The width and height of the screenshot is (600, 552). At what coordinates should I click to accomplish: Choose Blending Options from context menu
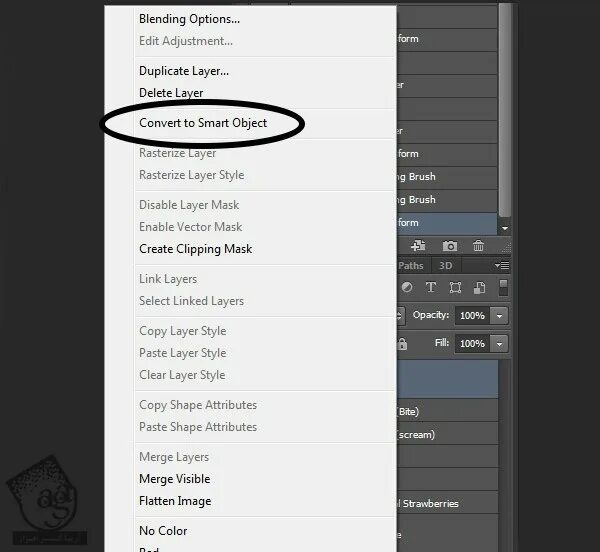tap(189, 19)
